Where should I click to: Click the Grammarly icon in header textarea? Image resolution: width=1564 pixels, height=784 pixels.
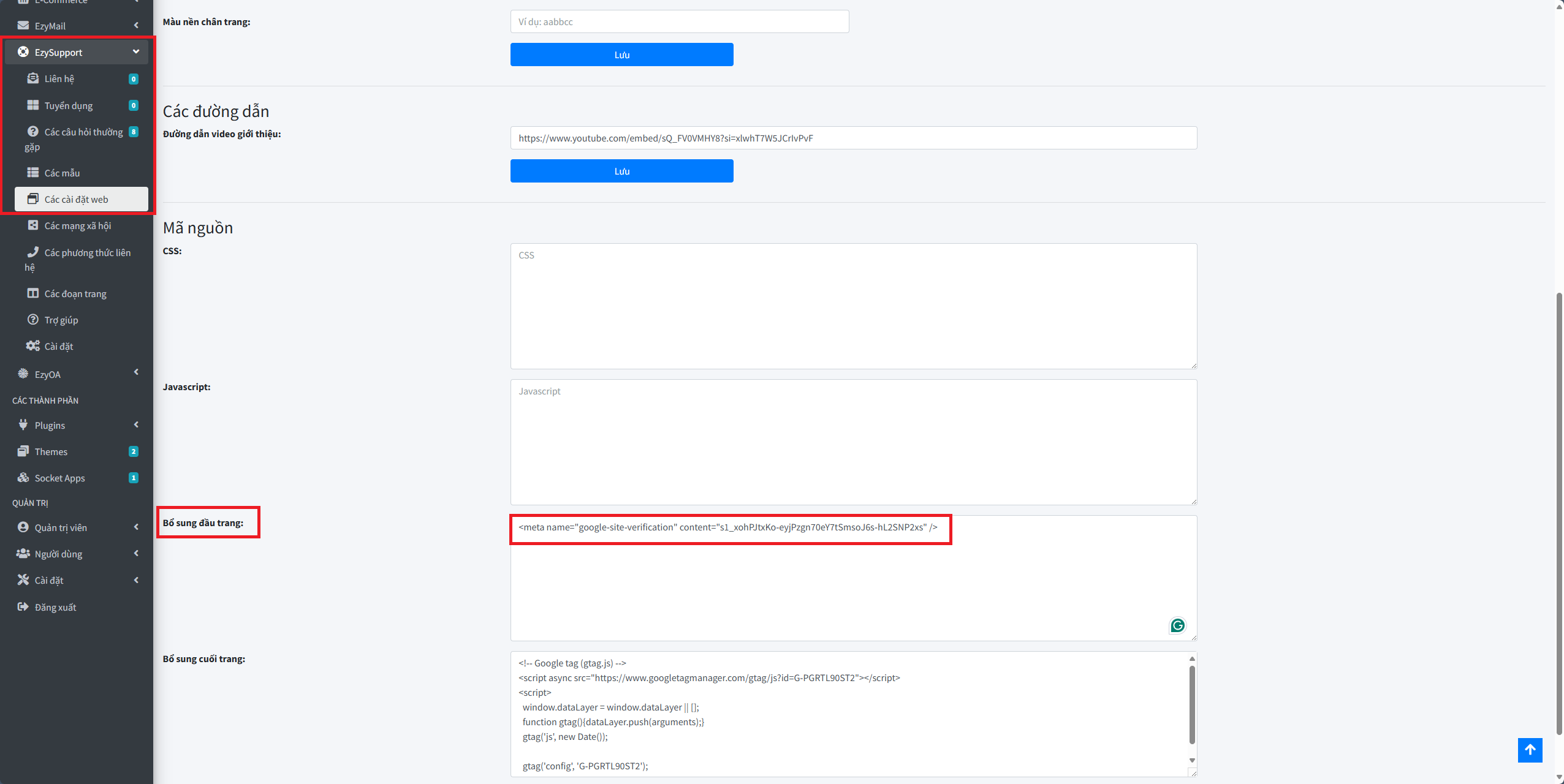coord(1177,625)
